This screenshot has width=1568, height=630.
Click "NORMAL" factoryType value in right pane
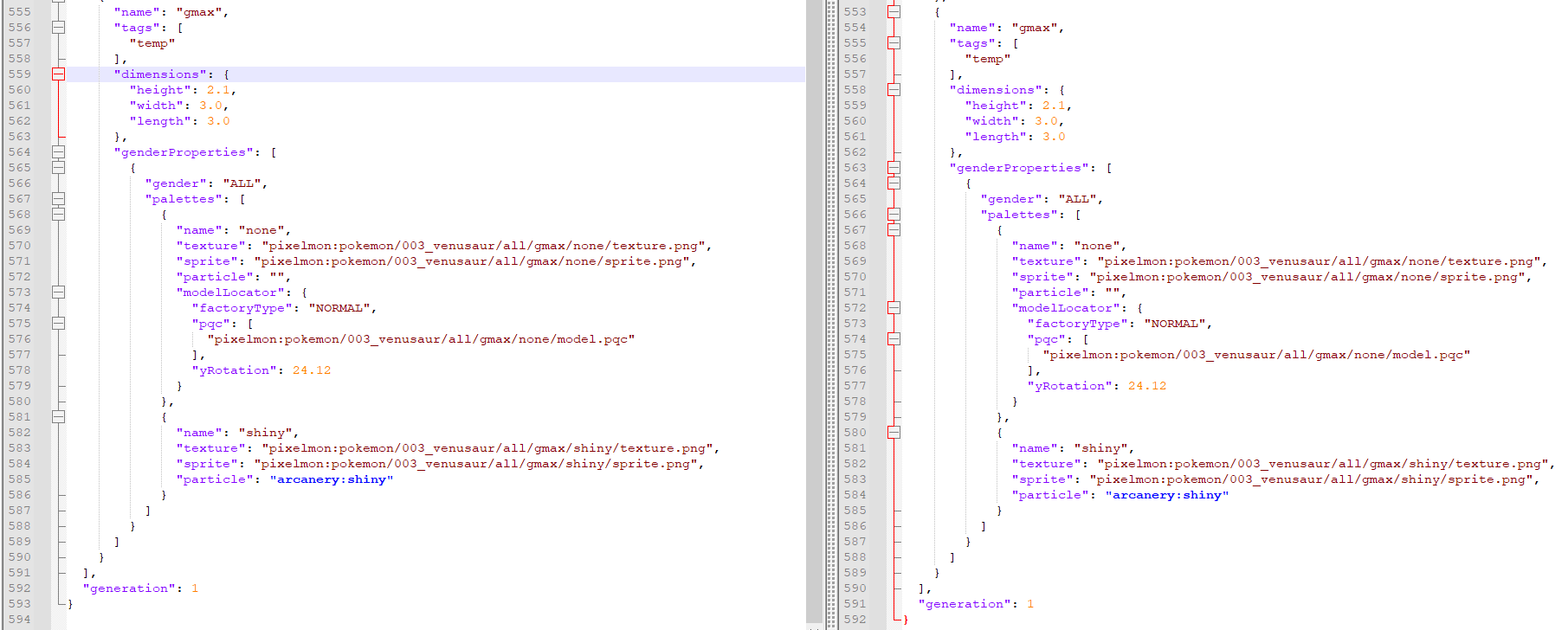pyautogui.click(x=1175, y=324)
